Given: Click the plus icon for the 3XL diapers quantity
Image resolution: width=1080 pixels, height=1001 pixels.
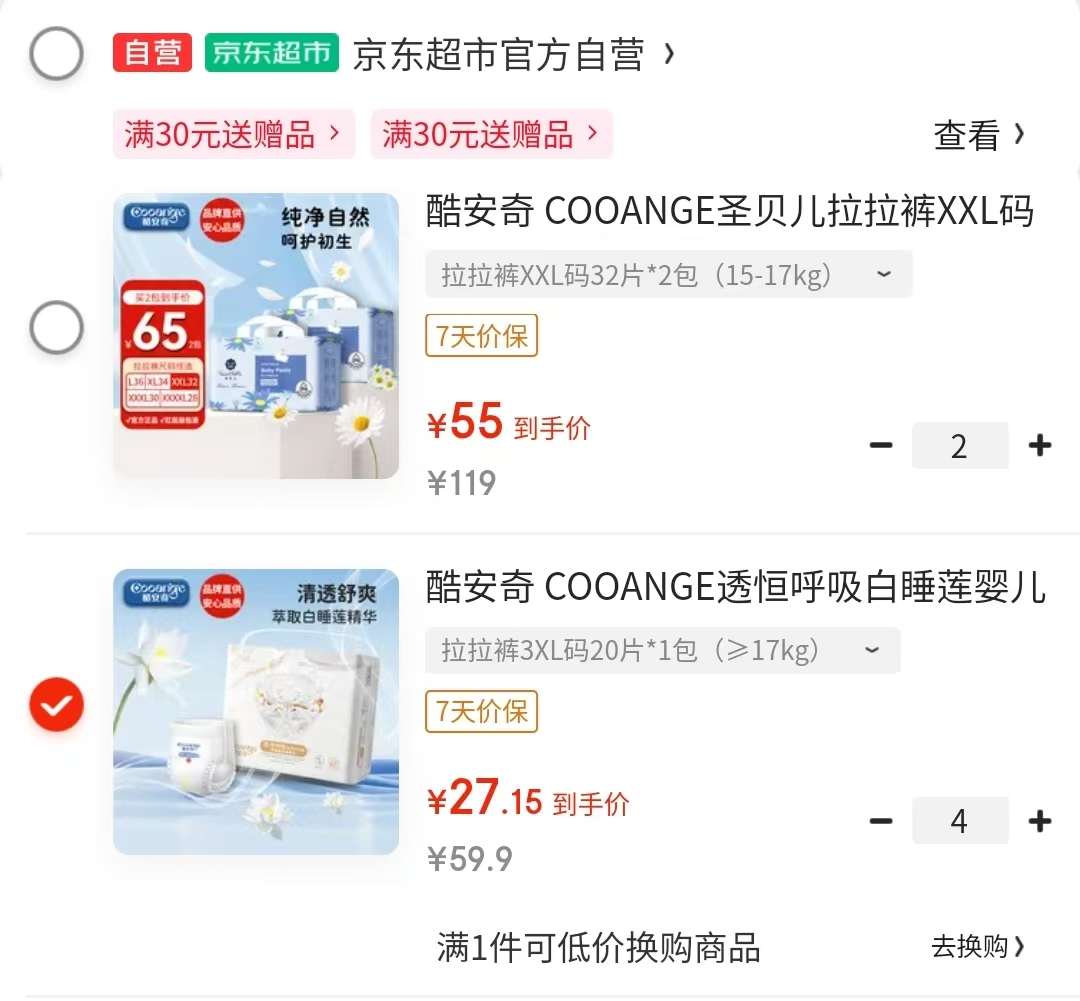Looking at the screenshot, I should (1040, 820).
